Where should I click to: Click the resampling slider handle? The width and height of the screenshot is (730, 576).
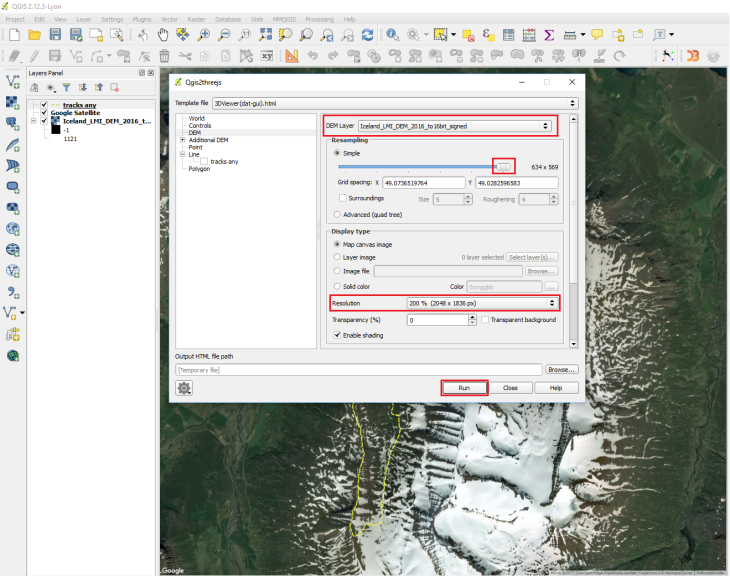point(505,167)
